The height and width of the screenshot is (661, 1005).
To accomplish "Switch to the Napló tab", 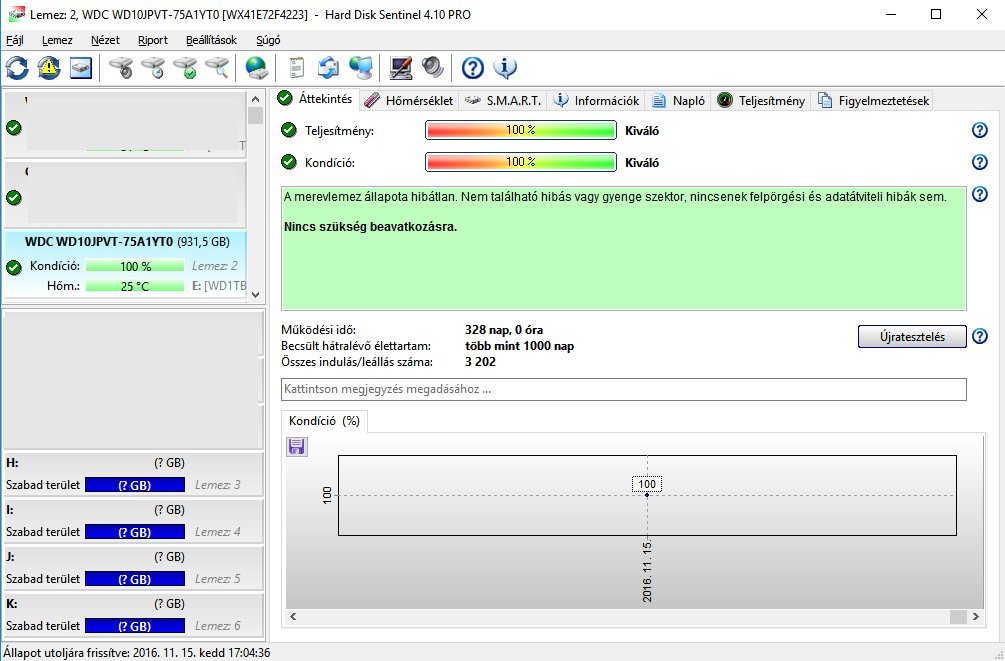I will [x=679, y=101].
